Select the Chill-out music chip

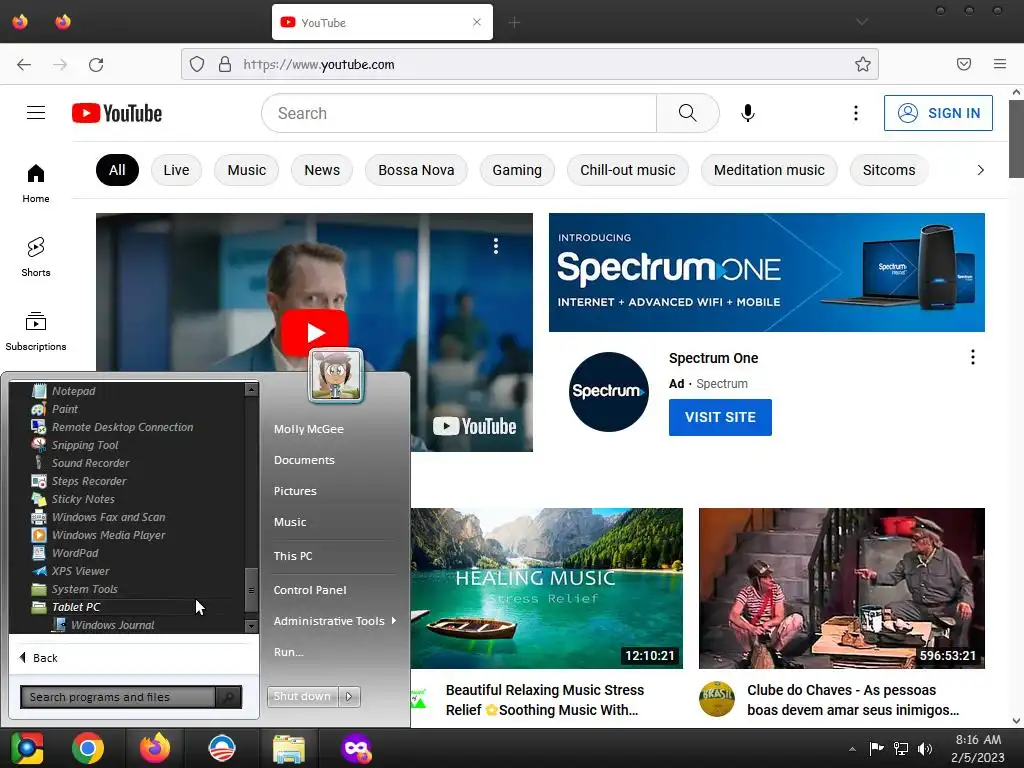point(628,170)
